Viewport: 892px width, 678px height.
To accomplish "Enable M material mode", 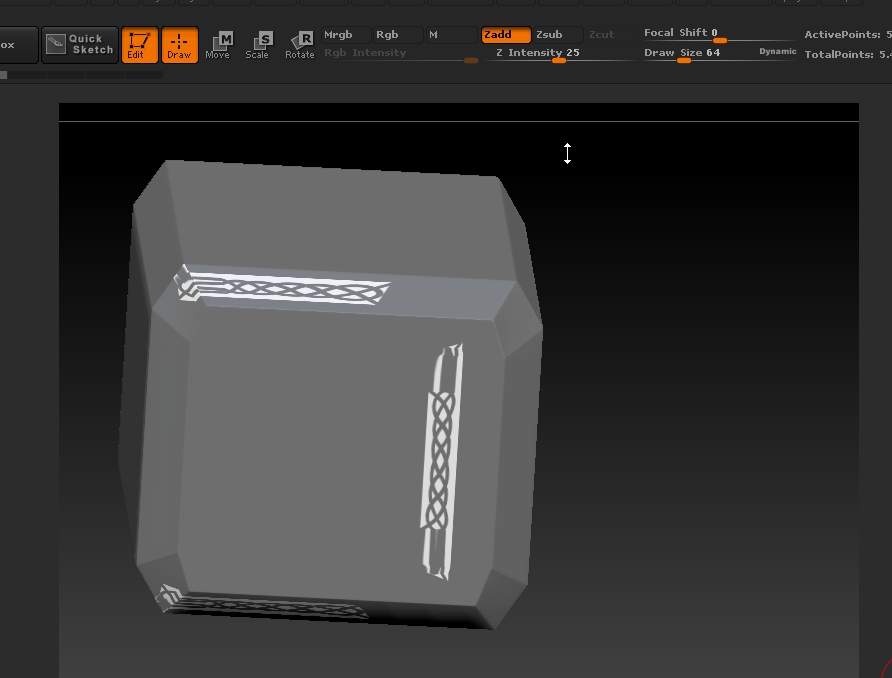I will [451, 35].
